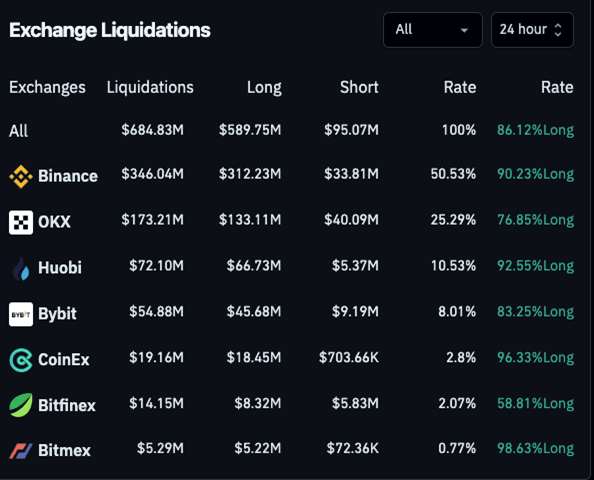Click the Bitfinex leaf logo icon

pyautogui.click(x=21, y=405)
